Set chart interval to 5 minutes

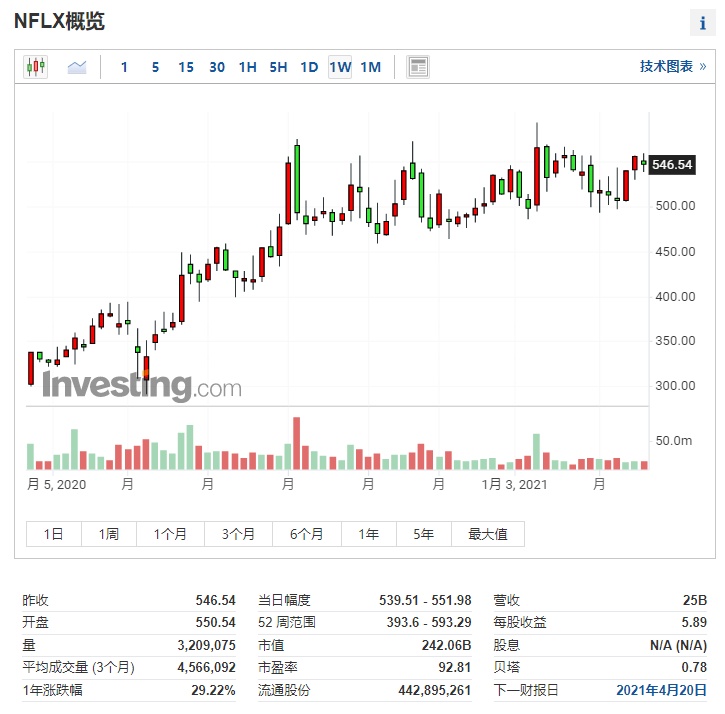[155, 68]
